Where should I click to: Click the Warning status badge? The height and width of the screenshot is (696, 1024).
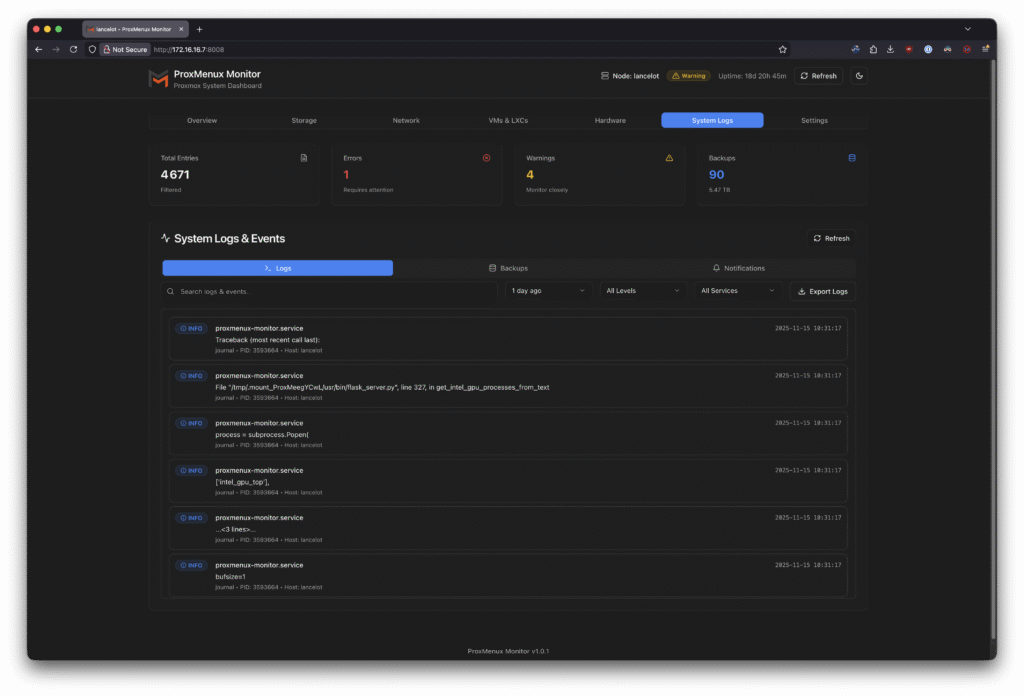pos(689,76)
